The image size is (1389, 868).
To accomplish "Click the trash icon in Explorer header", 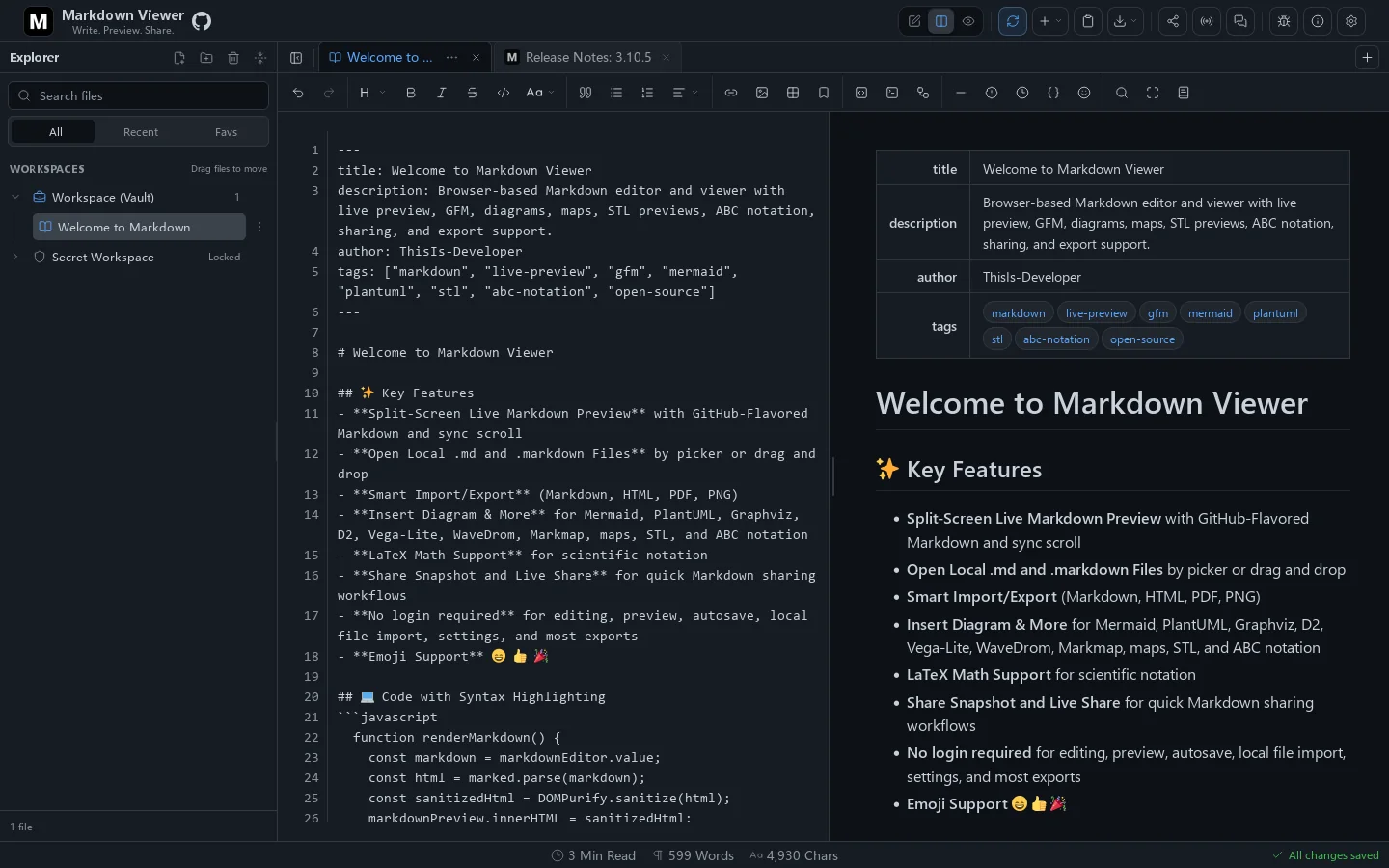I will pos(233,58).
